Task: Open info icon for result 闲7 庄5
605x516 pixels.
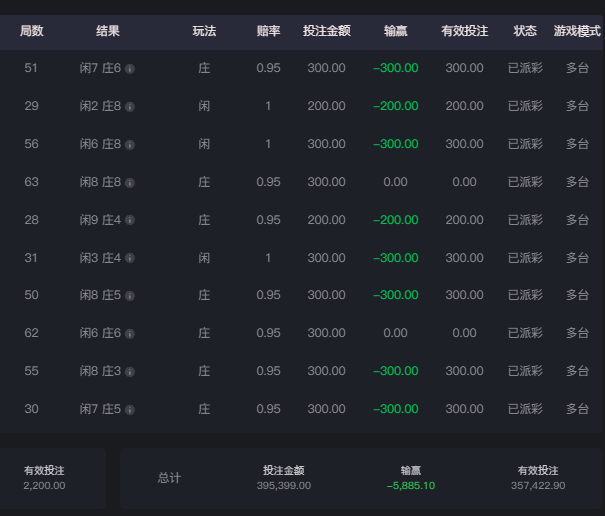Action: [x=130, y=409]
